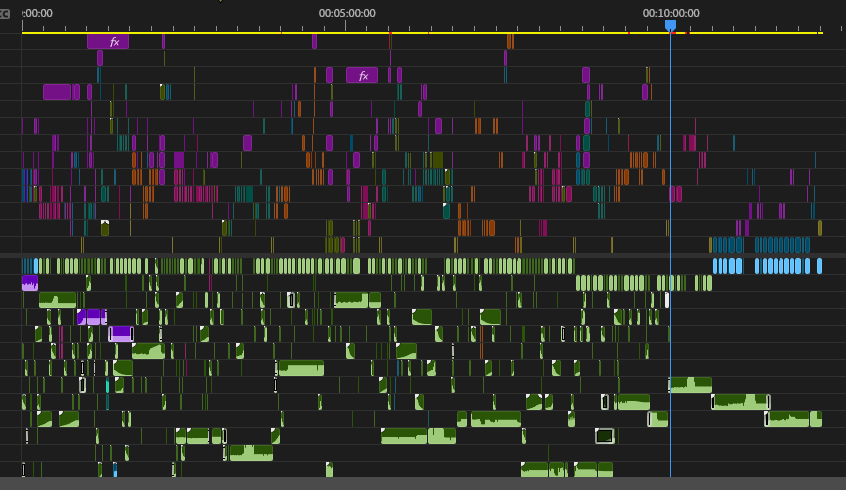Click the horizontal scrollbar below the timeline
The width and height of the screenshot is (846, 490).
(x=423, y=484)
